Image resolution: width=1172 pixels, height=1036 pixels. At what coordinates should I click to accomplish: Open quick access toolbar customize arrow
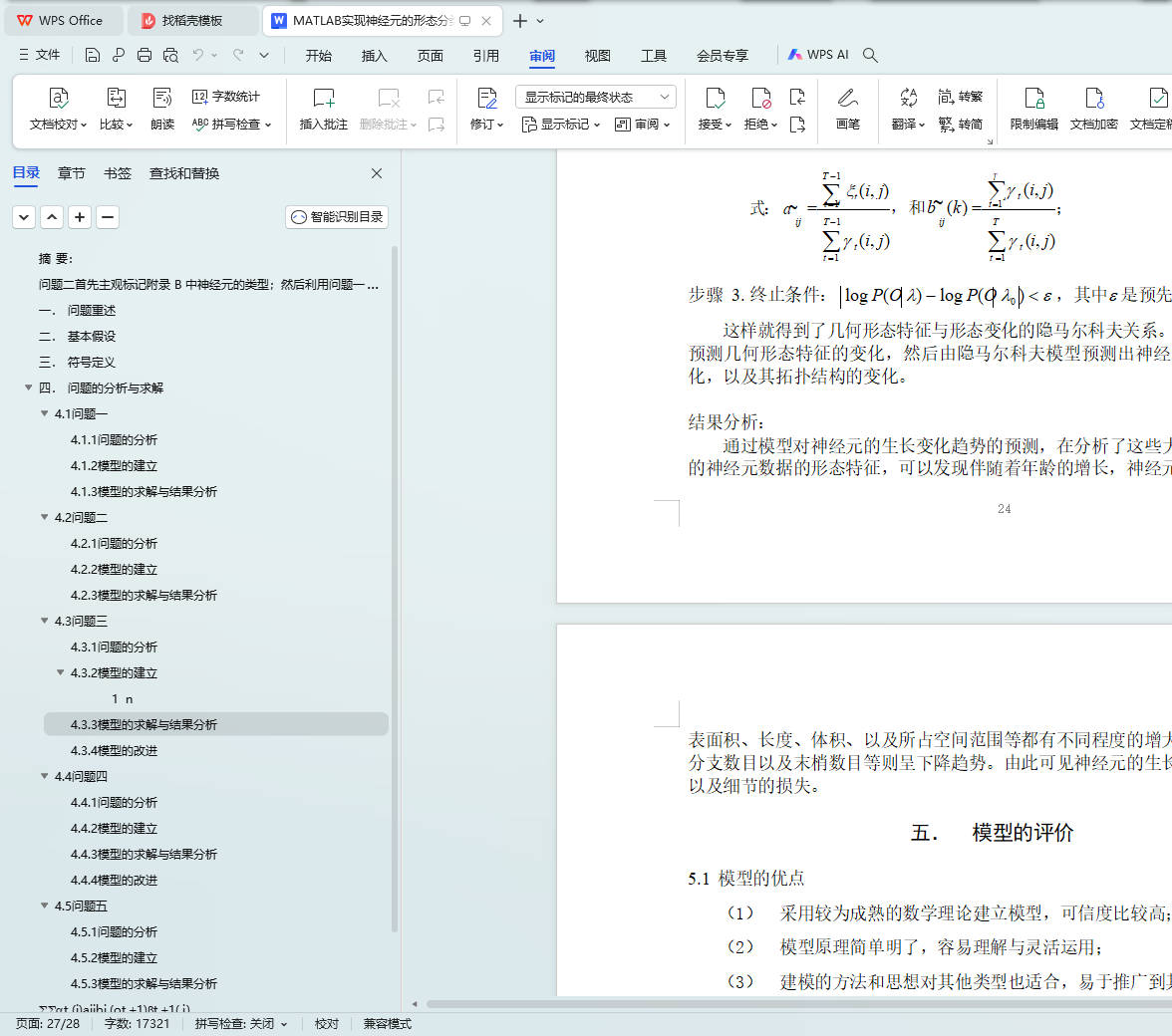point(264,55)
